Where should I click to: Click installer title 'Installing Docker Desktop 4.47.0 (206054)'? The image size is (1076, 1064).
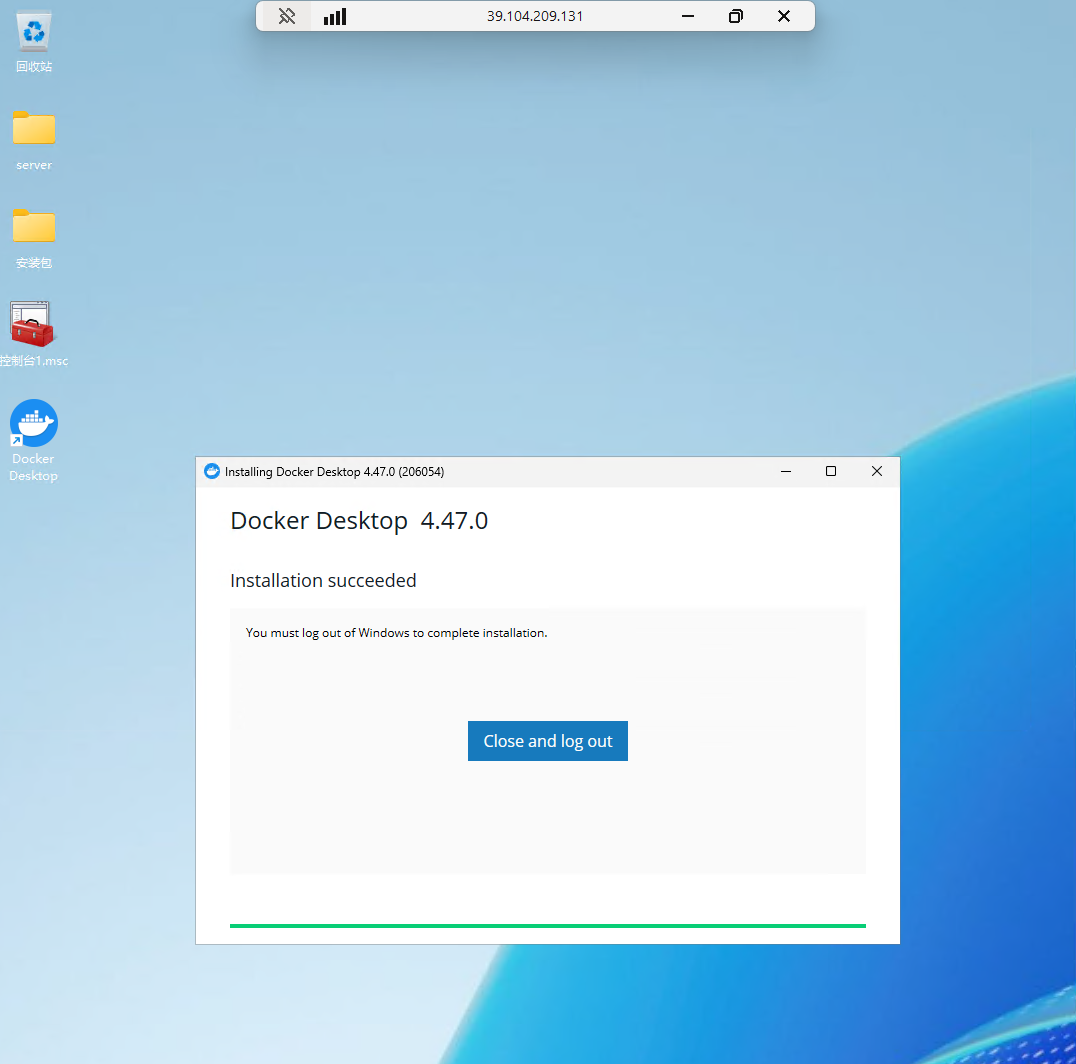[334, 471]
